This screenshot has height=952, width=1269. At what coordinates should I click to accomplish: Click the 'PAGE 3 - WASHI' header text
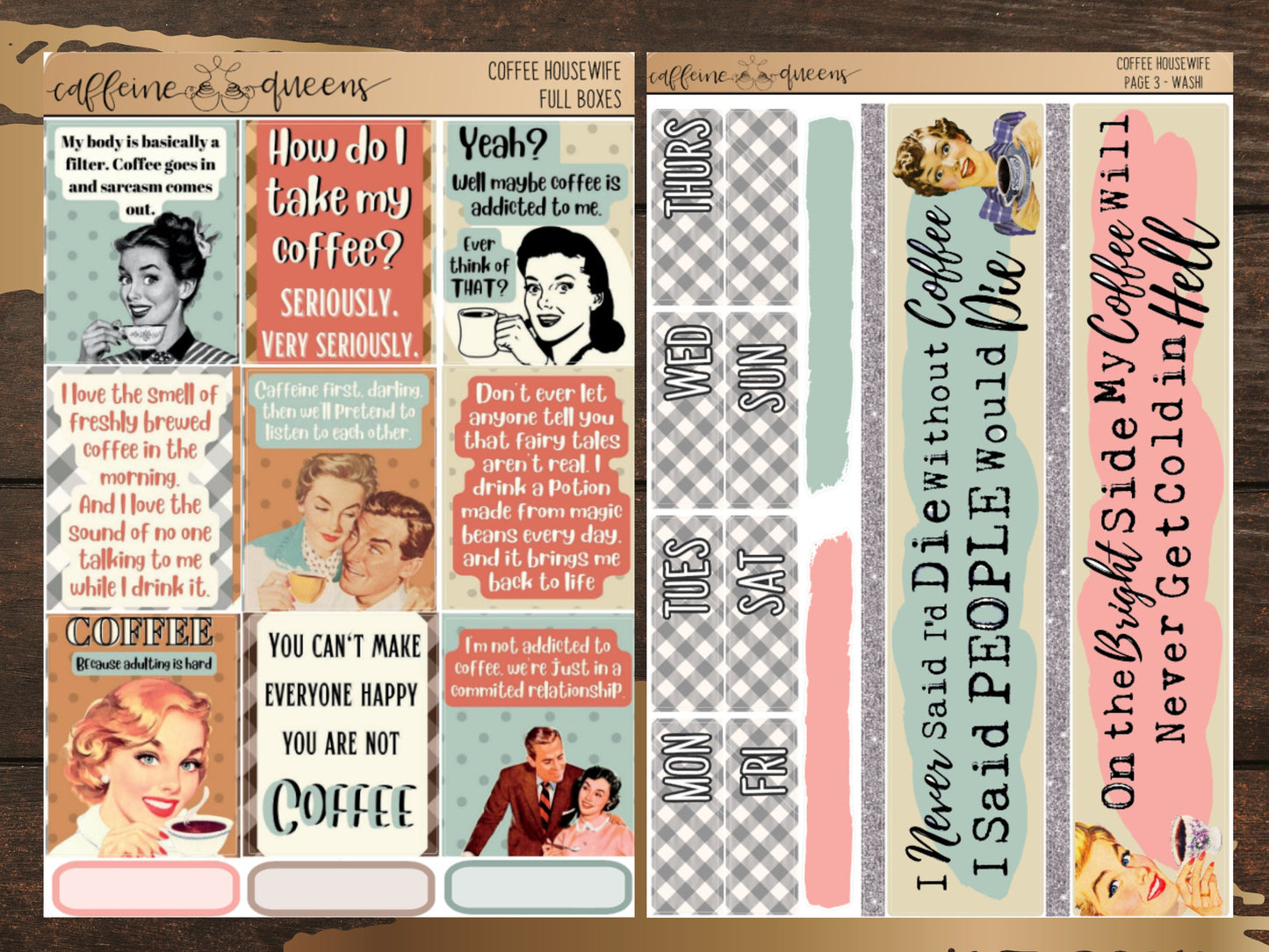(1163, 83)
